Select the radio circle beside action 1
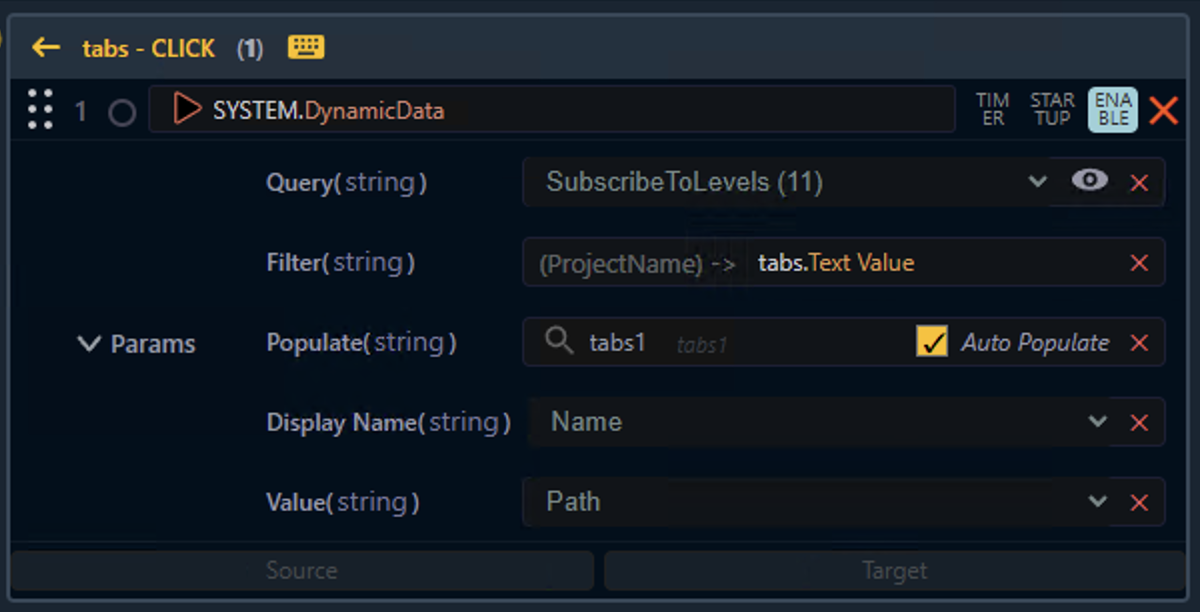The image size is (1200, 612). click(122, 112)
